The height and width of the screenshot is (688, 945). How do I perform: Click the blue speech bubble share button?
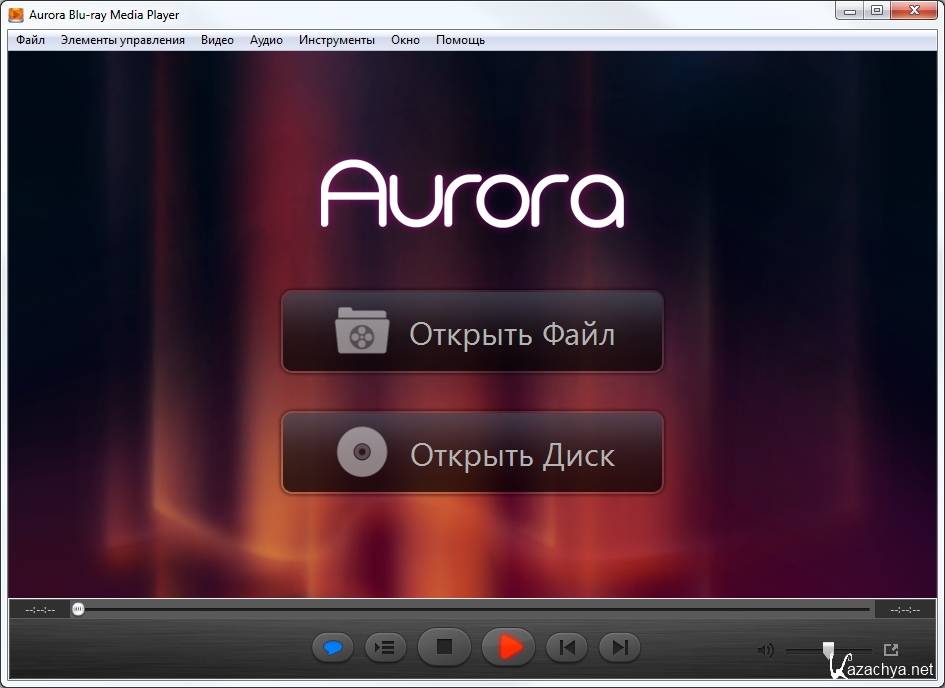coord(333,648)
